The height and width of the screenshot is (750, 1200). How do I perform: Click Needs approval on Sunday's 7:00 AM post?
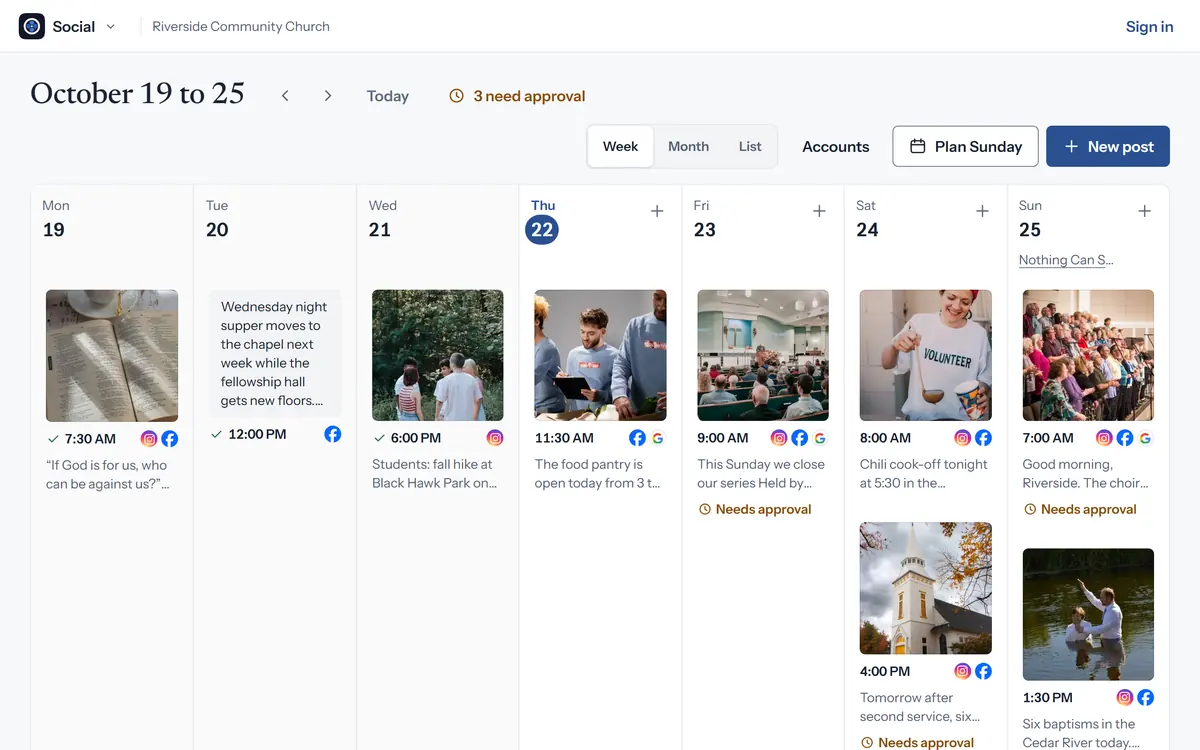pos(1080,510)
